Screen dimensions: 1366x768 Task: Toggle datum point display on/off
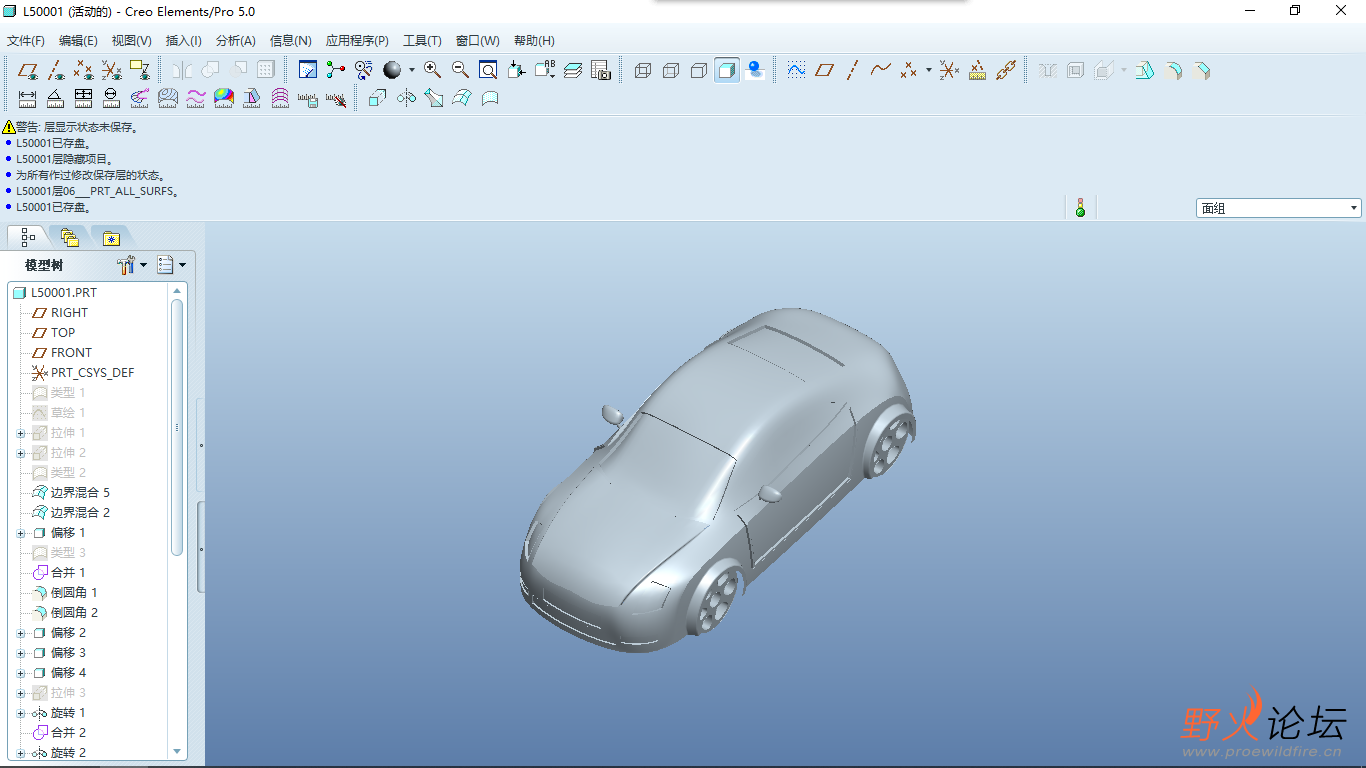tap(84, 70)
